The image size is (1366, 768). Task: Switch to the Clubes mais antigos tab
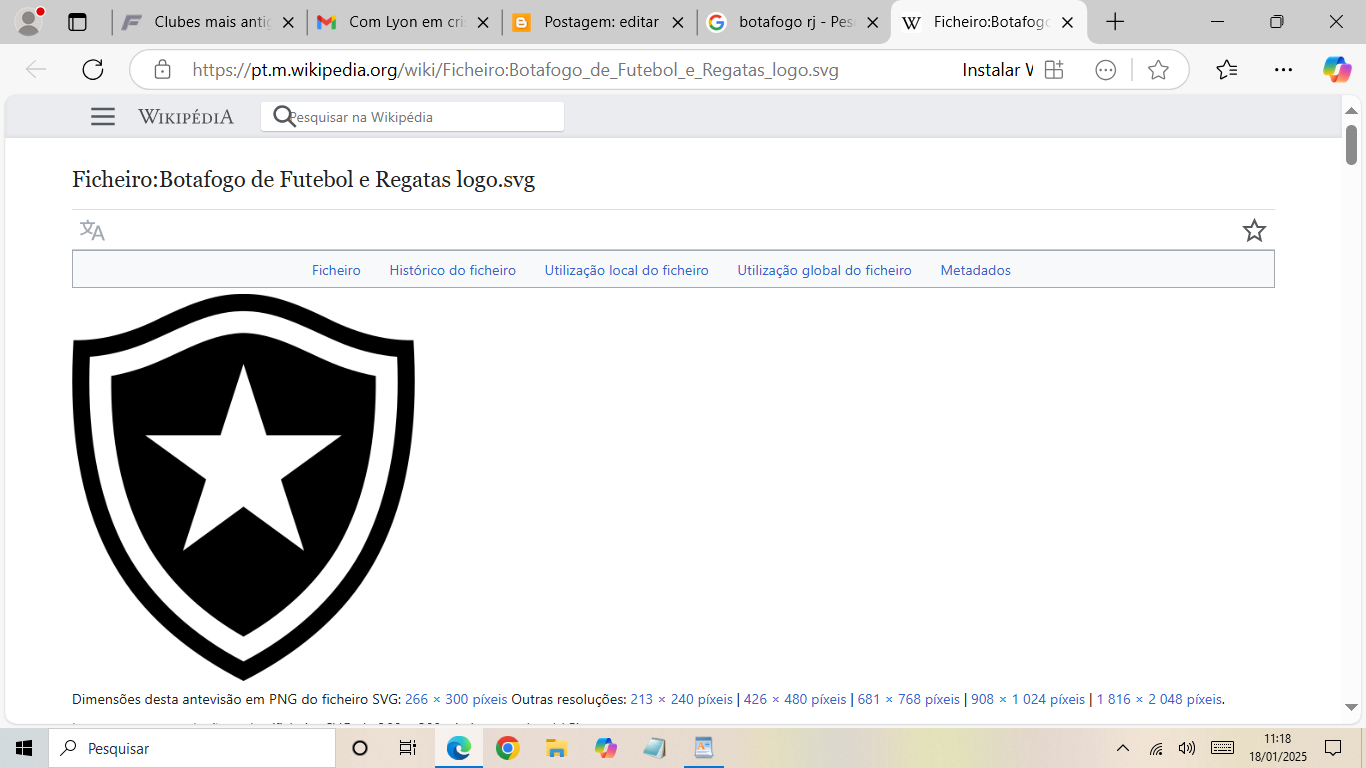point(209,22)
